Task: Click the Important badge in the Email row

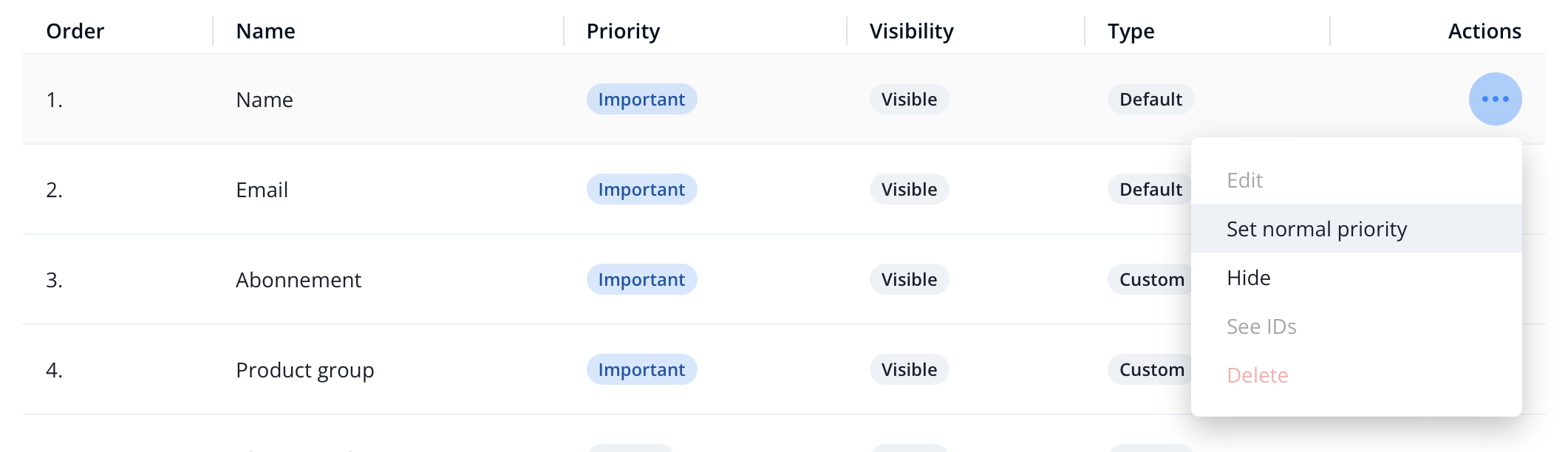Action: coord(641,189)
